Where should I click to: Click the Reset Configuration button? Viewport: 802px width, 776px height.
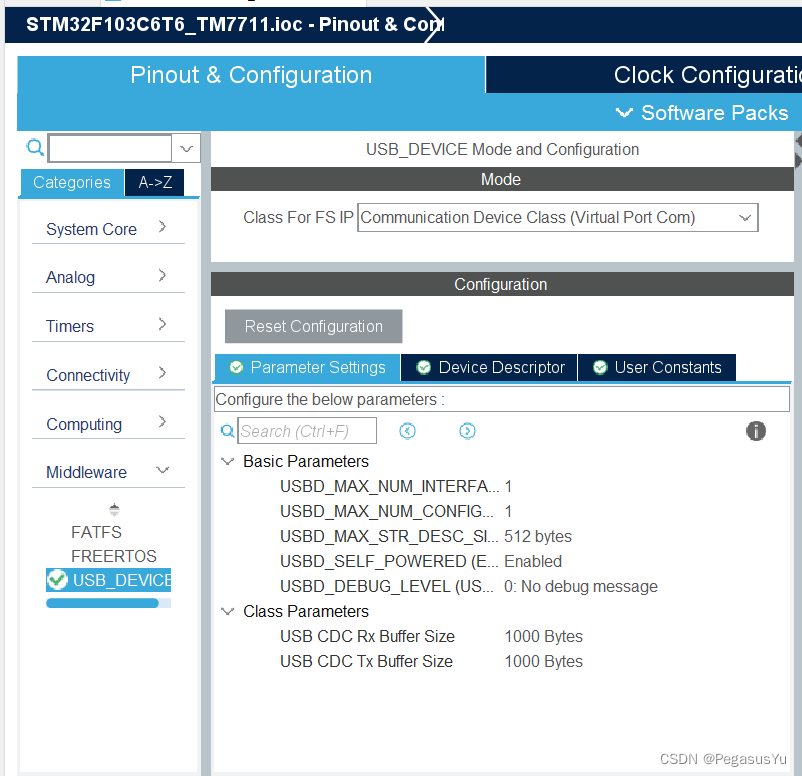[314, 326]
